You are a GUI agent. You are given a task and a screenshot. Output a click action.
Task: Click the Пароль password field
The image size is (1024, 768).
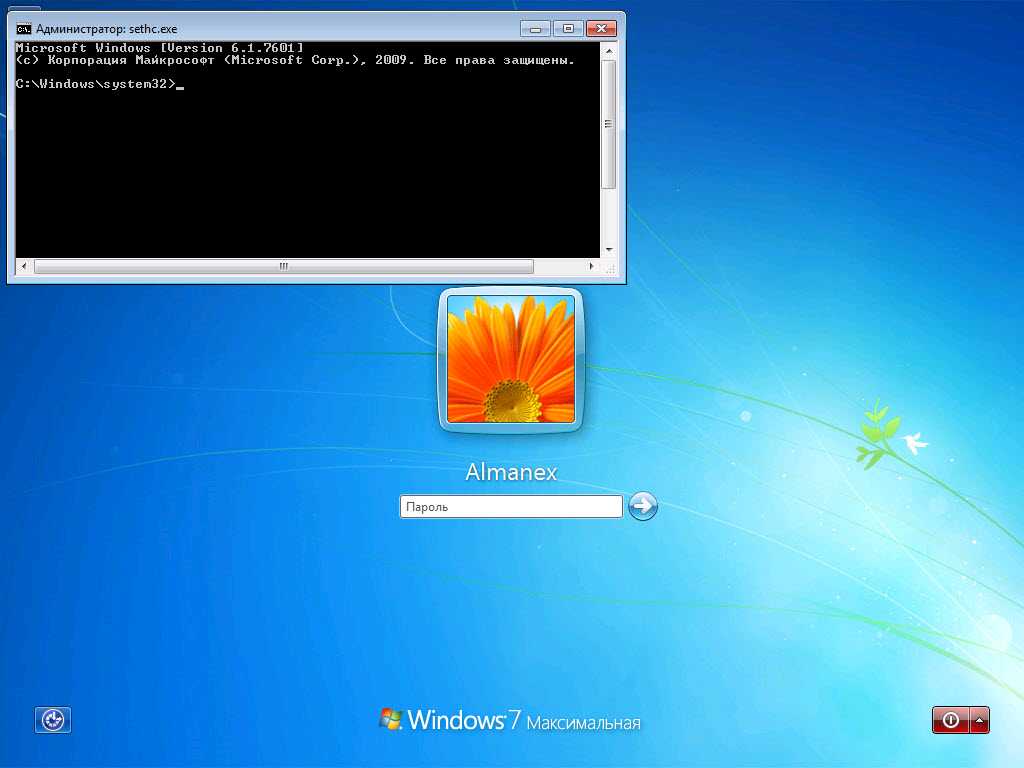point(510,507)
